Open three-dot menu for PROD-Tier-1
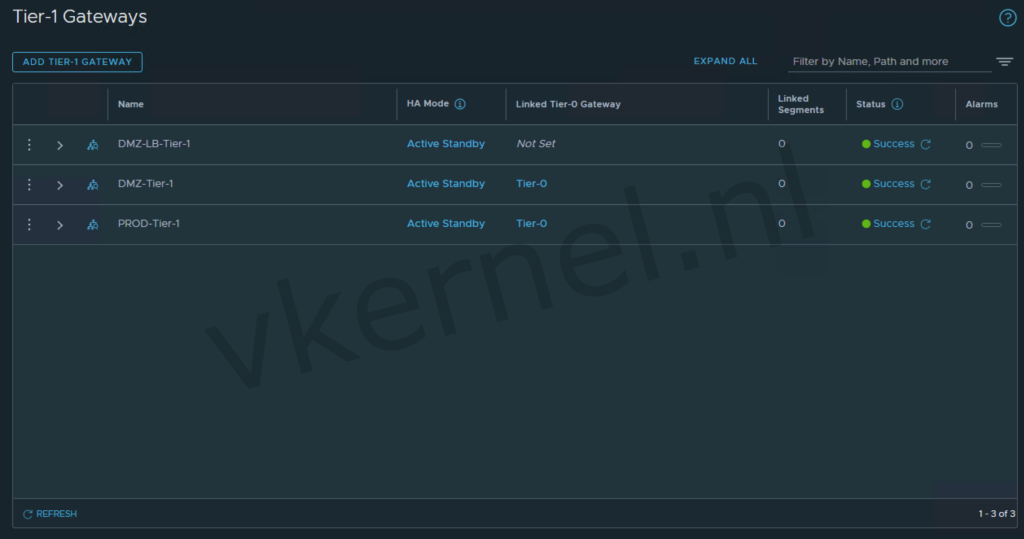1024x539 pixels. [29, 225]
